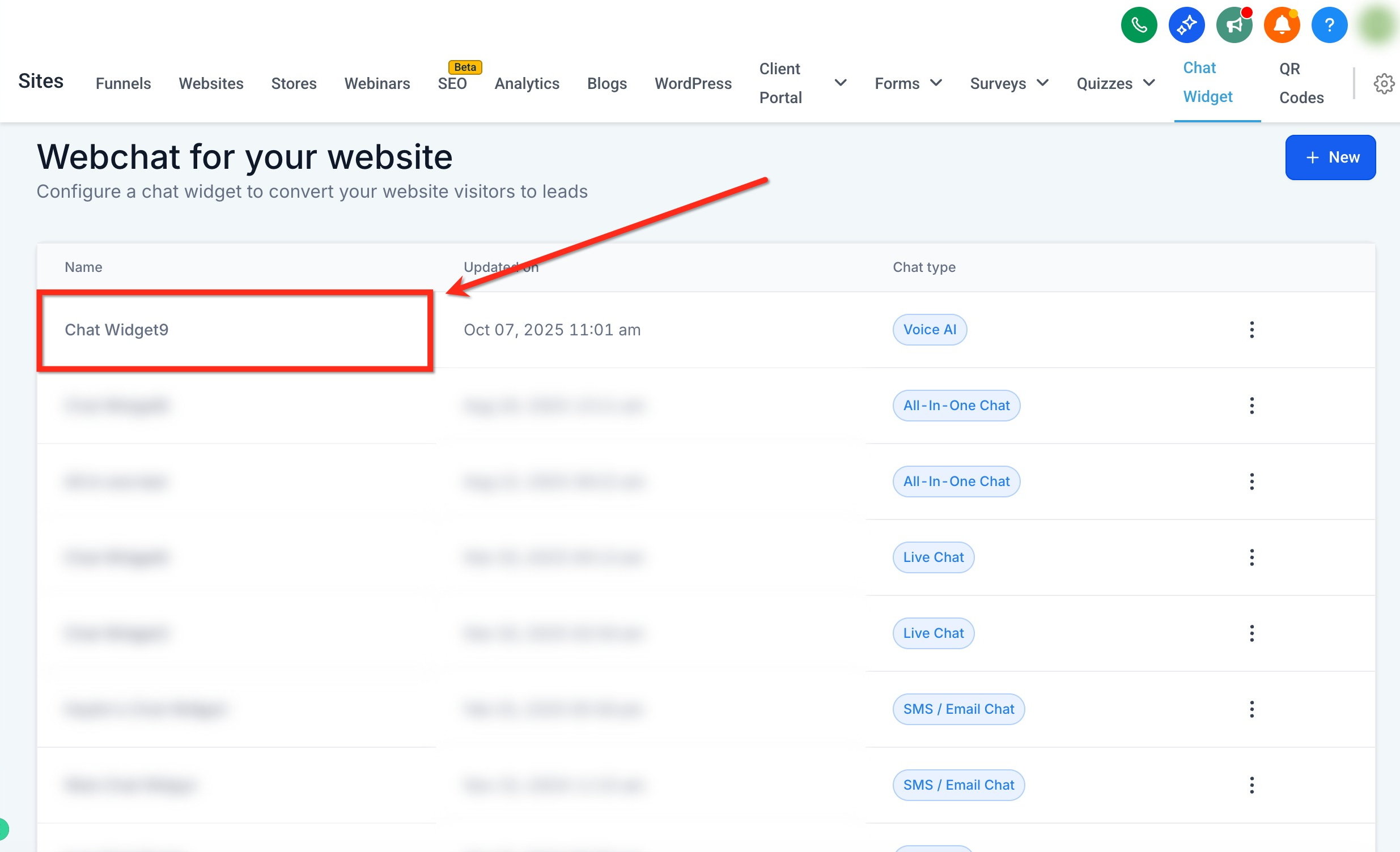Expand the Surveys dropdown menu
This screenshot has width=1400, height=852.
tap(1008, 83)
